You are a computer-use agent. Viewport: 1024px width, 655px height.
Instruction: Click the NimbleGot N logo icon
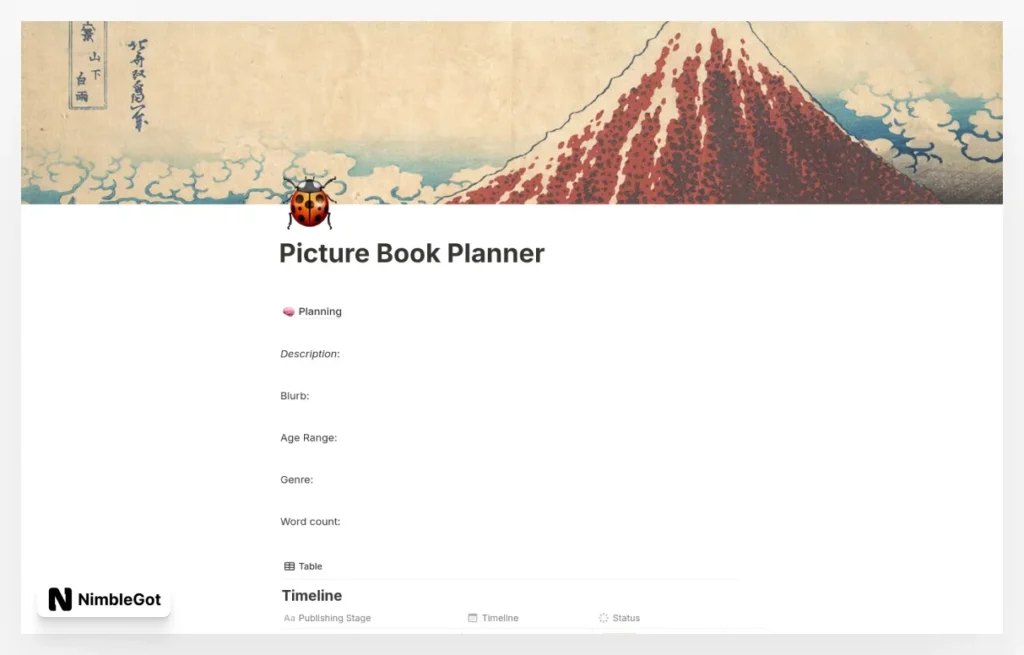pos(60,599)
